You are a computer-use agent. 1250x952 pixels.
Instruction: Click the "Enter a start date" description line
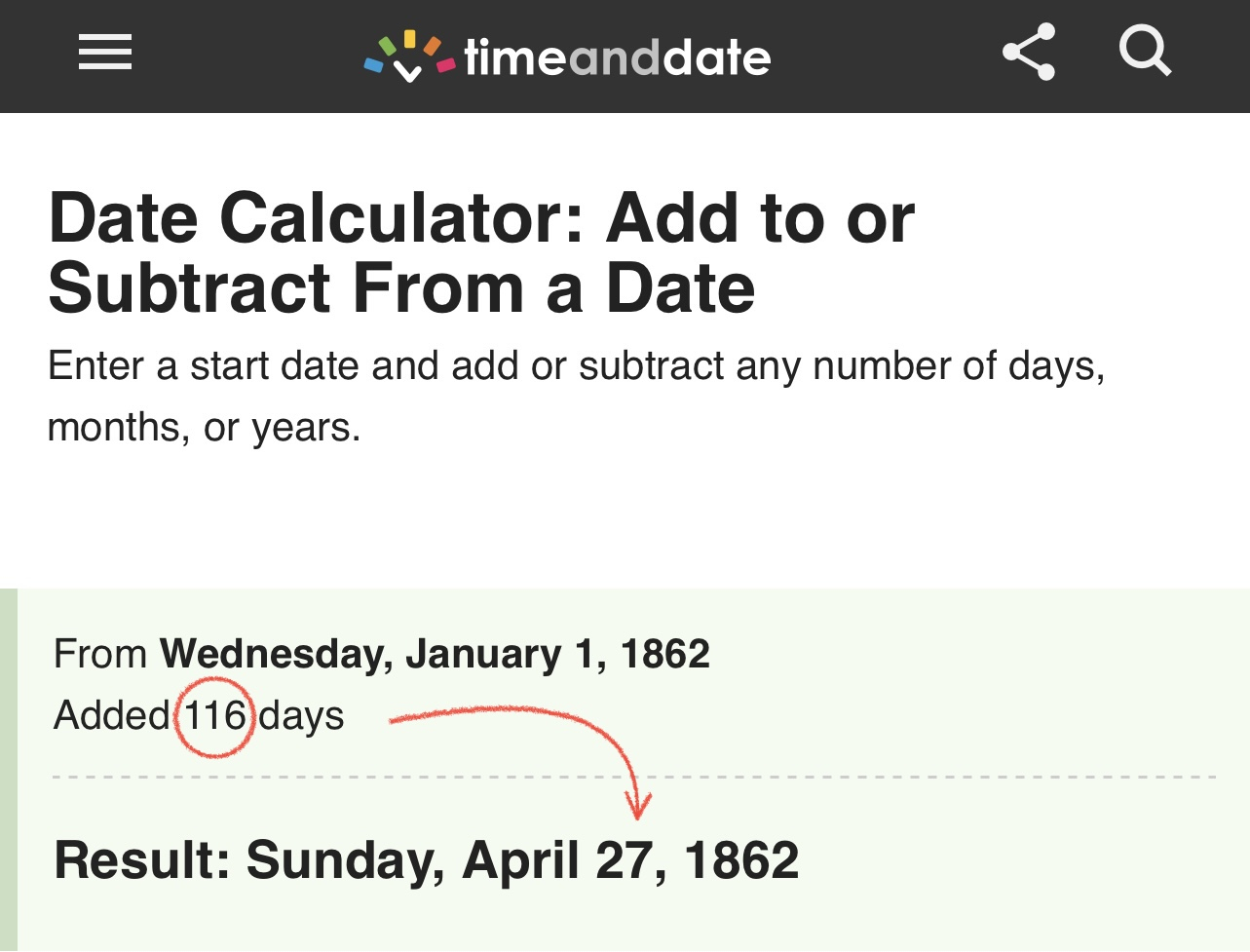[x=576, y=366]
